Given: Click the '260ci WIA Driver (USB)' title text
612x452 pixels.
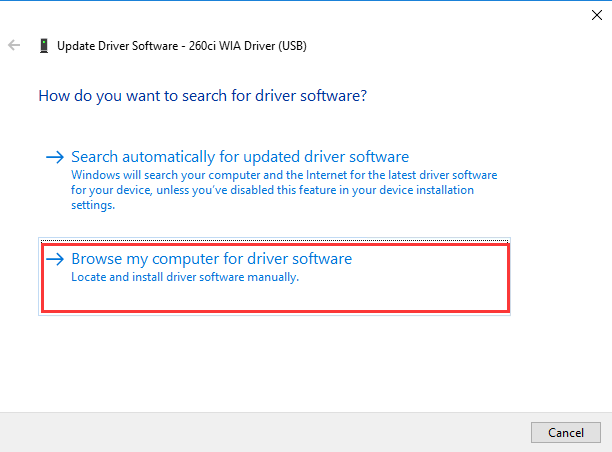Looking at the screenshot, I should click(x=248, y=46).
